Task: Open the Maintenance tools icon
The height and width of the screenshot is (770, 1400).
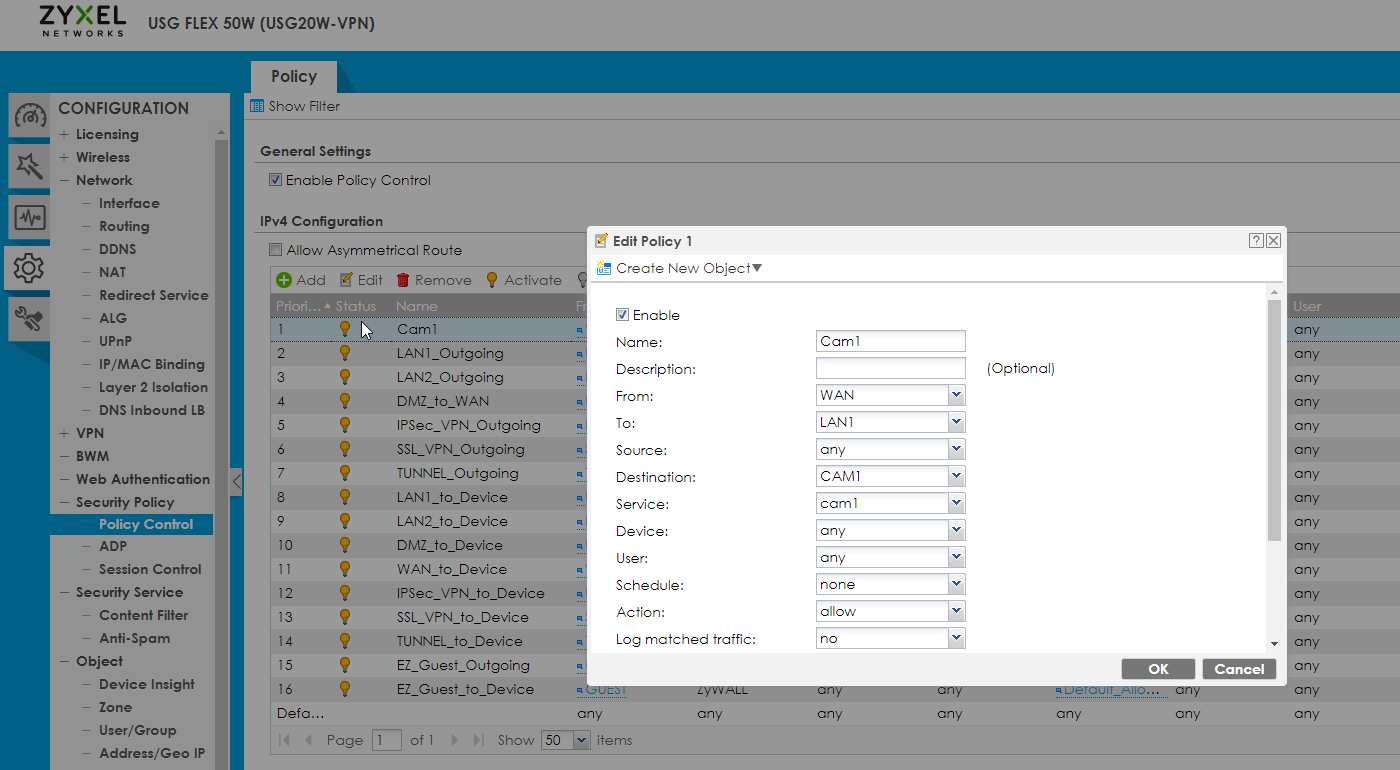Action: [x=29, y=320]
